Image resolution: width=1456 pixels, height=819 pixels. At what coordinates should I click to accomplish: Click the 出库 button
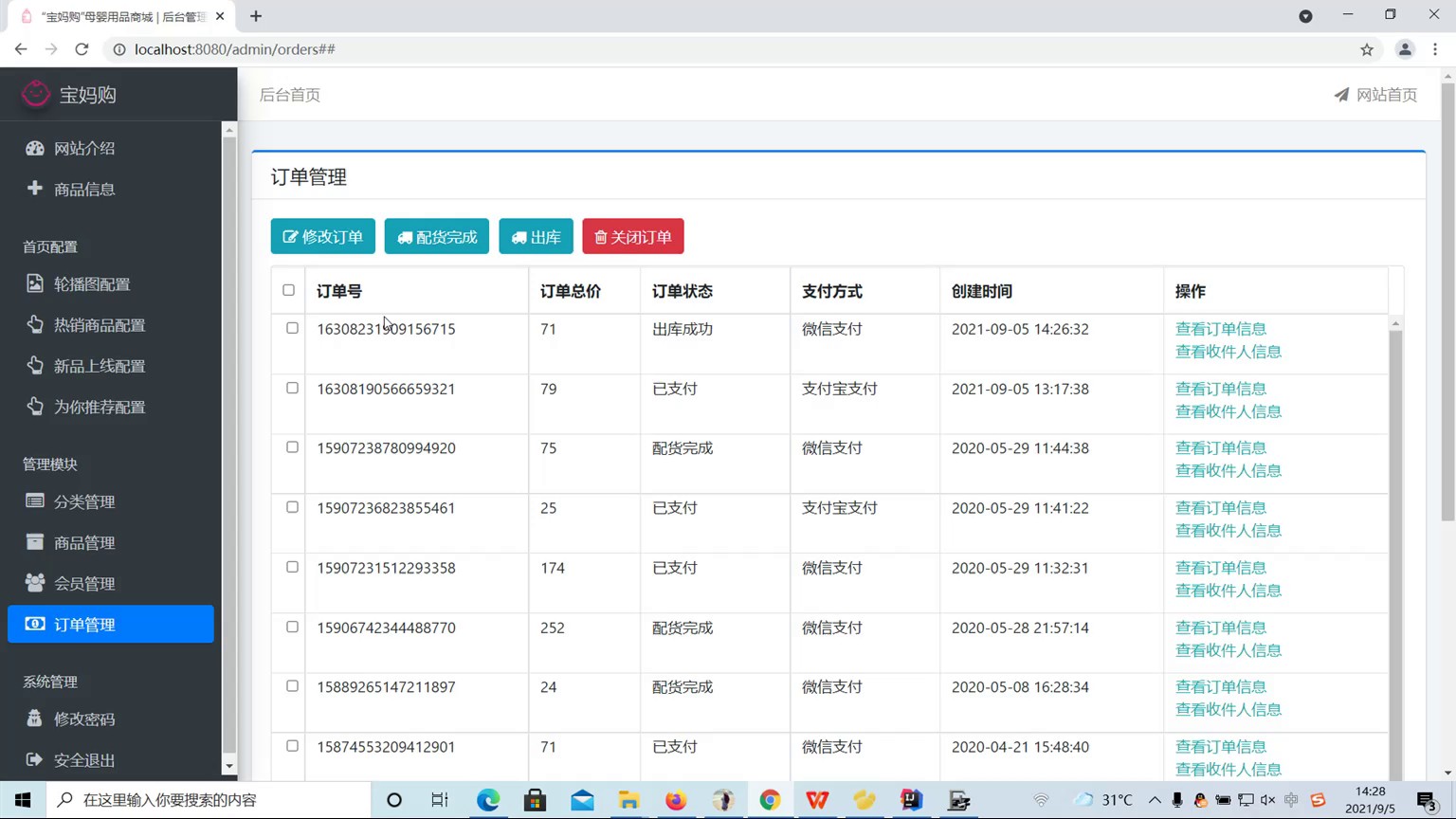click(x=537, y=237)
